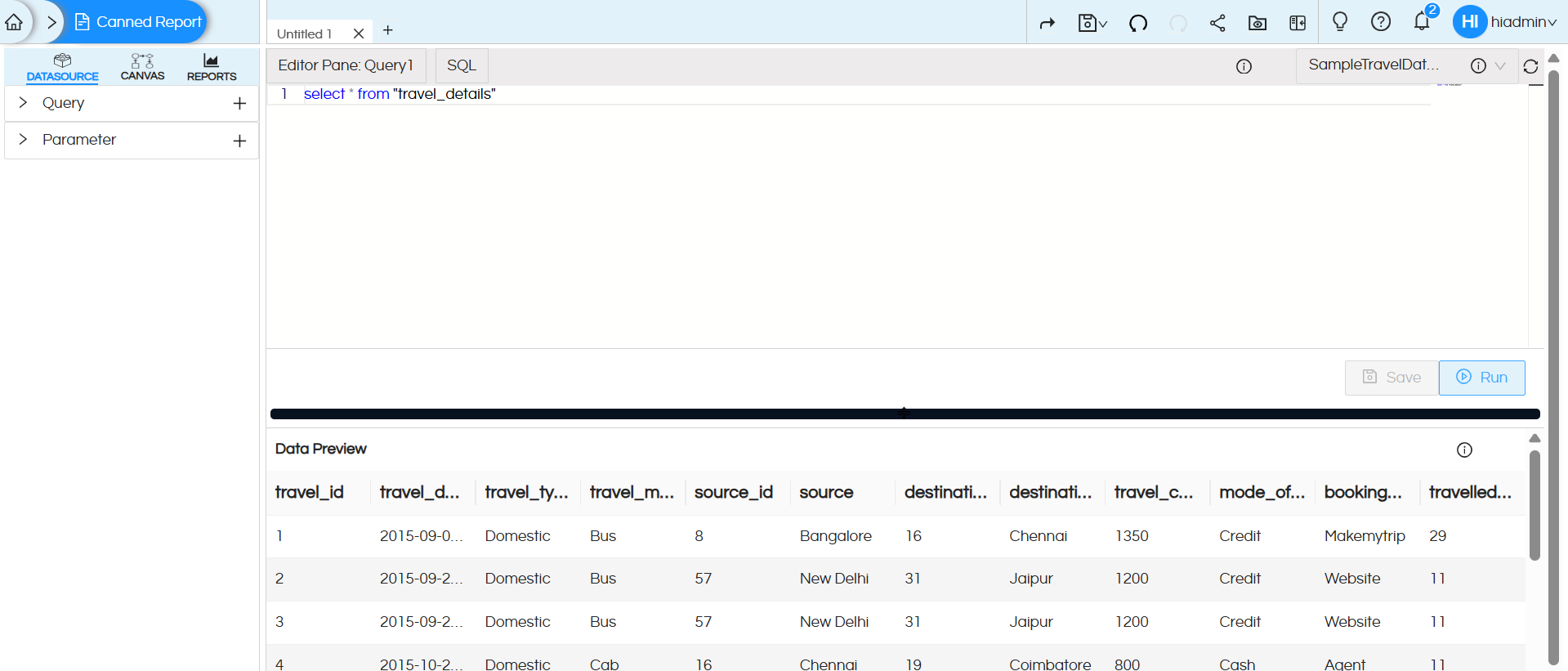Click the breadcrumb arrow next to home
Image resolution: width=1568 pixels, height=671 pixels.
51,22
